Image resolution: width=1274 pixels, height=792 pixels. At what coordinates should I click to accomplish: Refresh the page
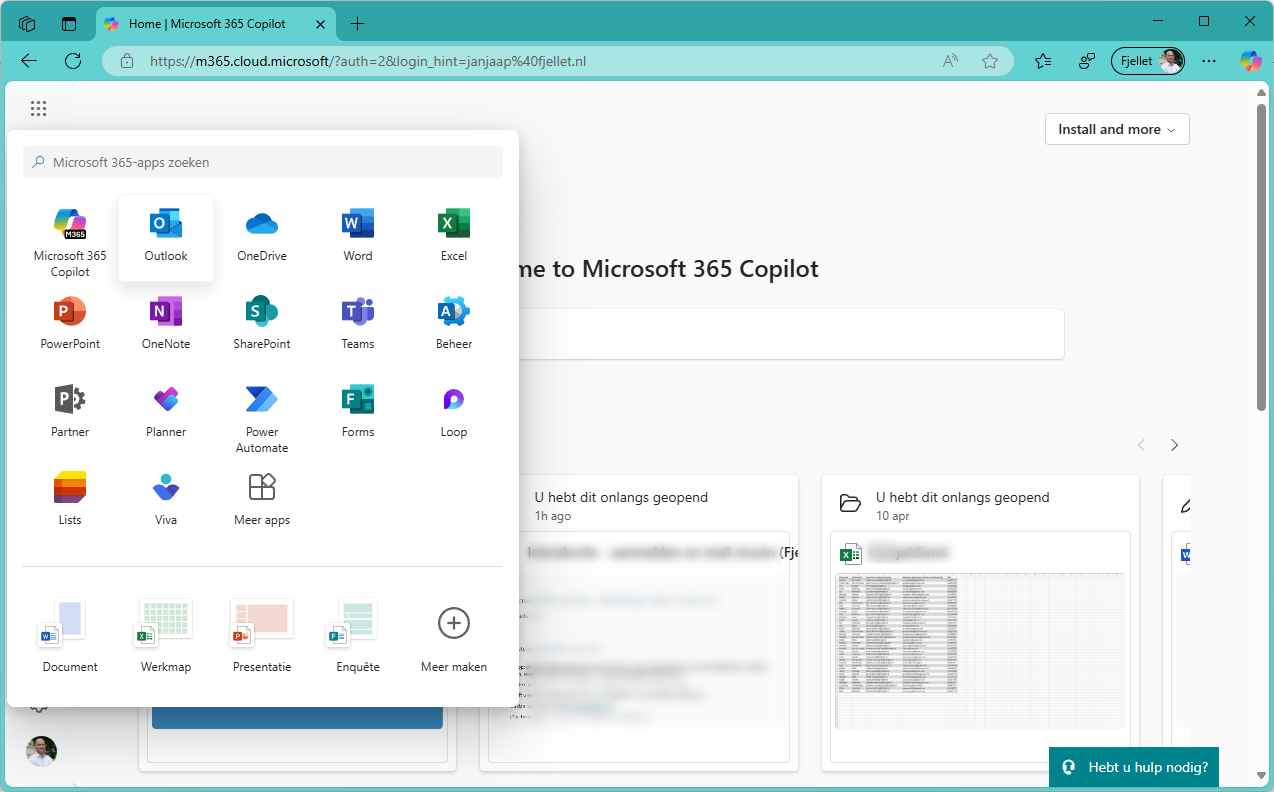(x=73, y=61)
